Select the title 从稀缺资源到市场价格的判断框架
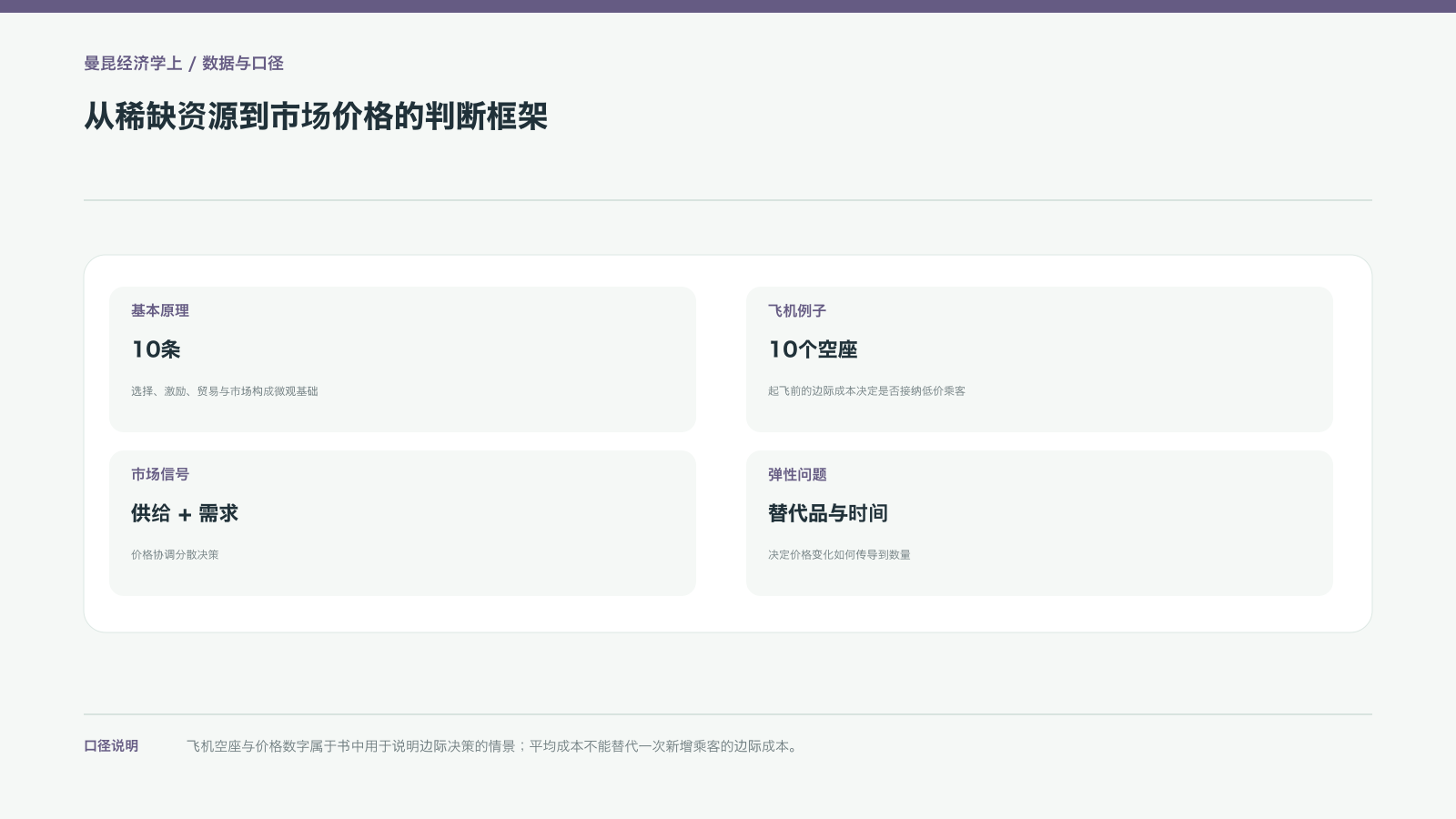The image size is (1456, 819). pos(316,116)
